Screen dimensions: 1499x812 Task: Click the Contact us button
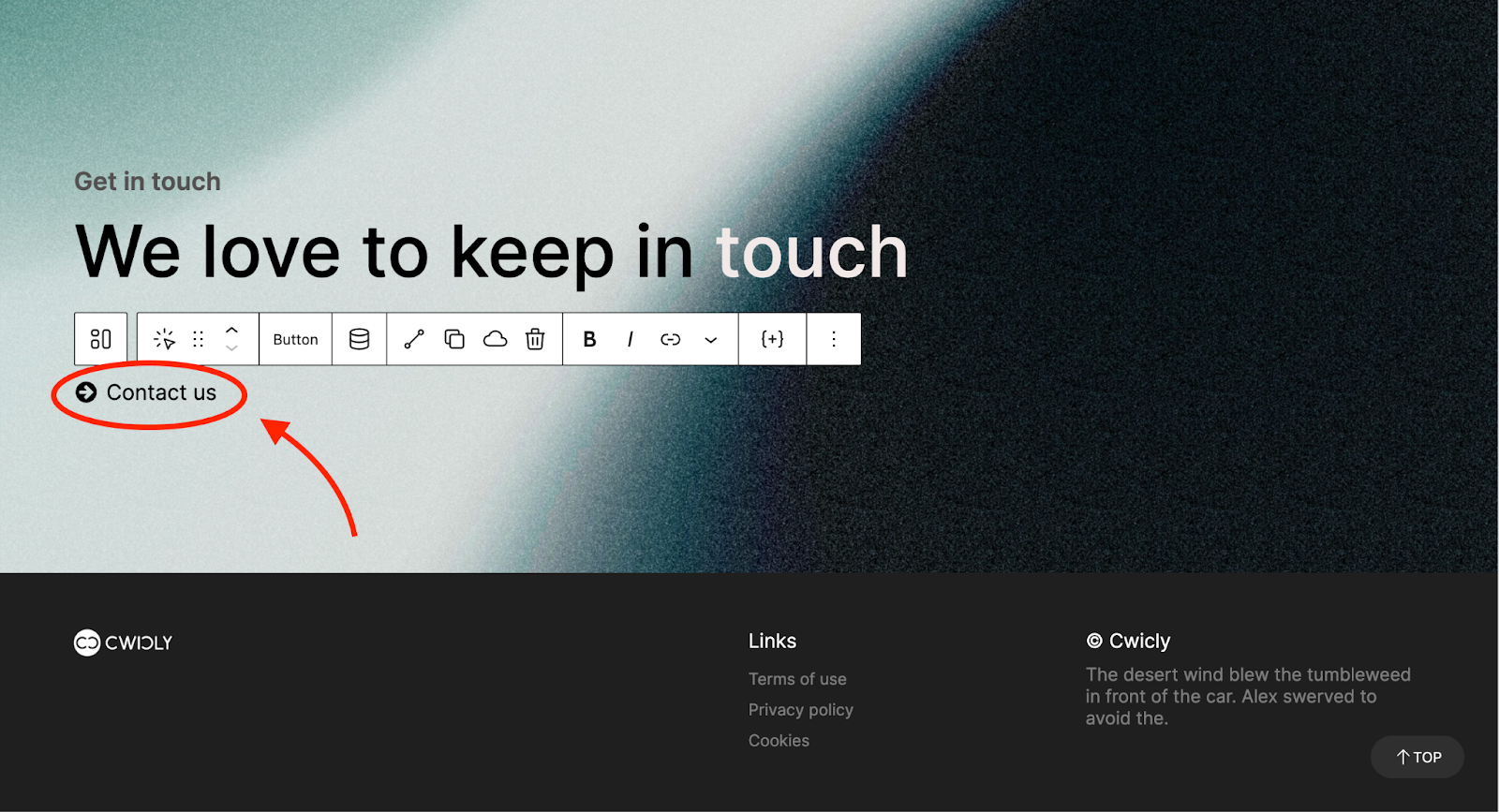(146, 392)
